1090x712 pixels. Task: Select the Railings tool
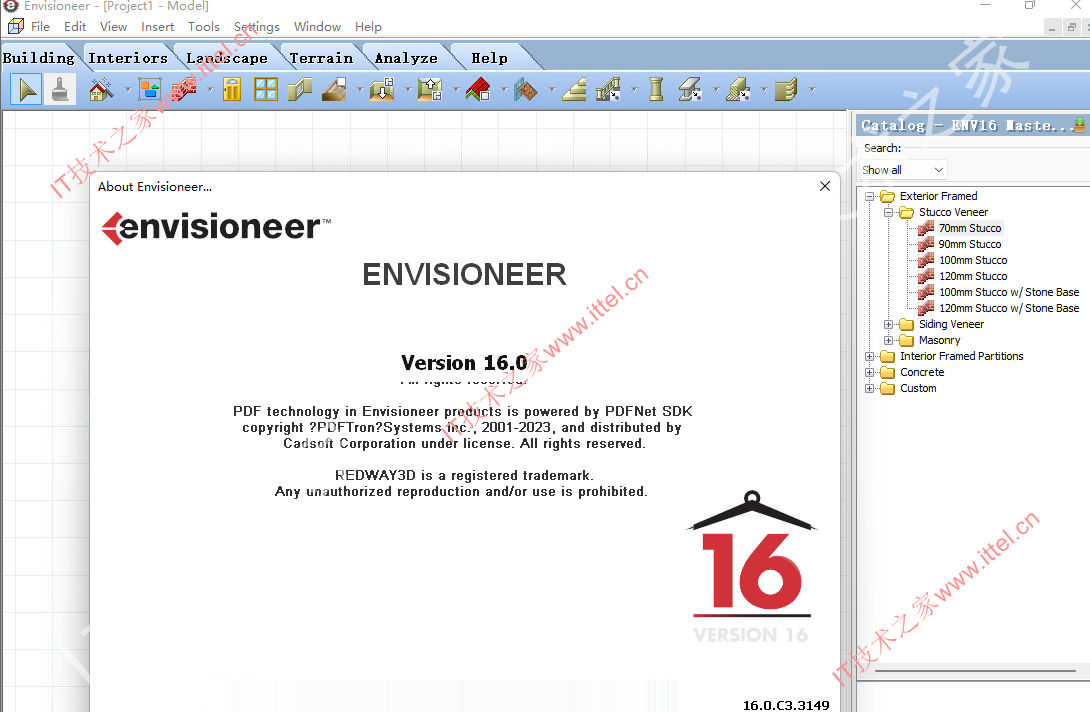(x=608, y=90)
